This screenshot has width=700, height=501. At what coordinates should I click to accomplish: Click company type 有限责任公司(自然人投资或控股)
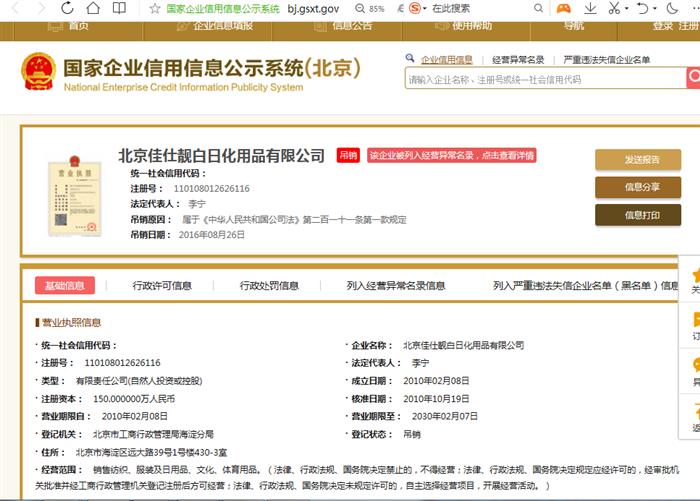coord(139,381)
